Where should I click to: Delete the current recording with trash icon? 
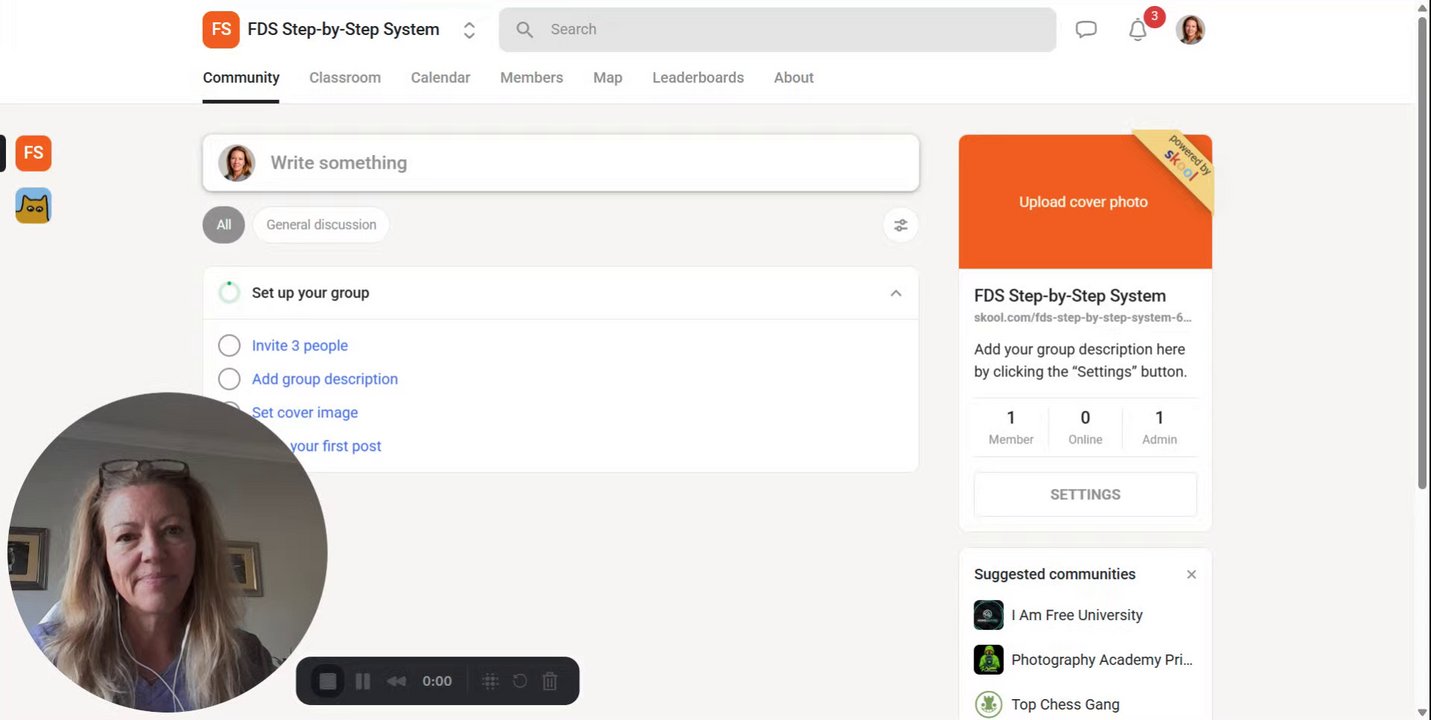tap(549, 681)
